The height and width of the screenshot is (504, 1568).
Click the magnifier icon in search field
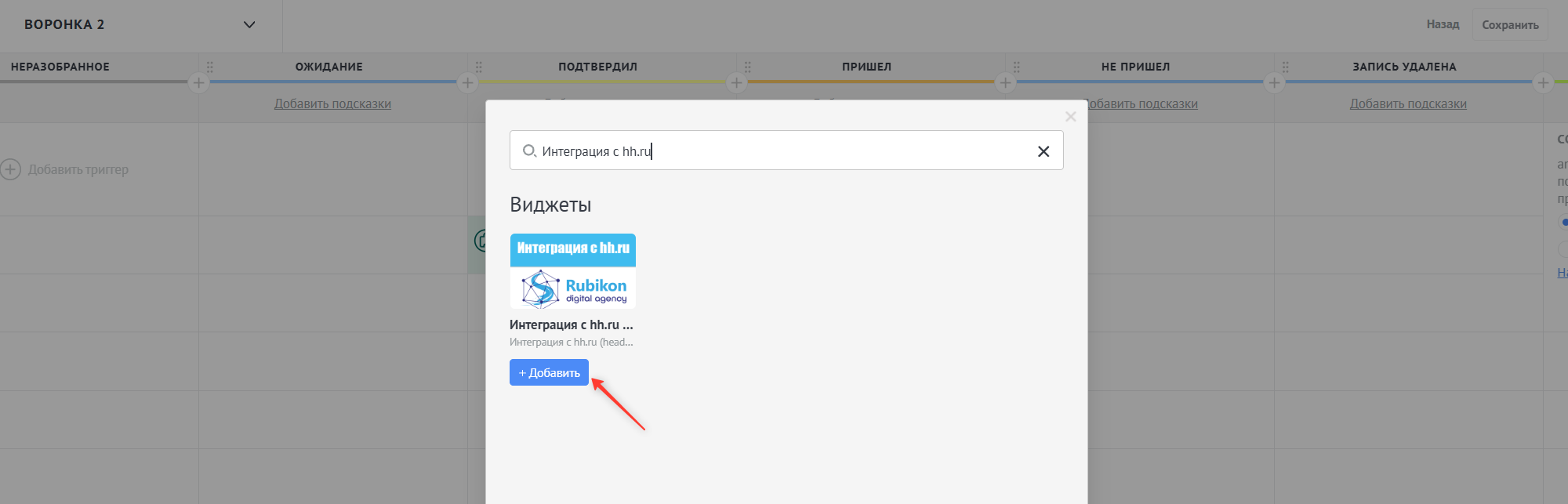[x=529, y=150]
